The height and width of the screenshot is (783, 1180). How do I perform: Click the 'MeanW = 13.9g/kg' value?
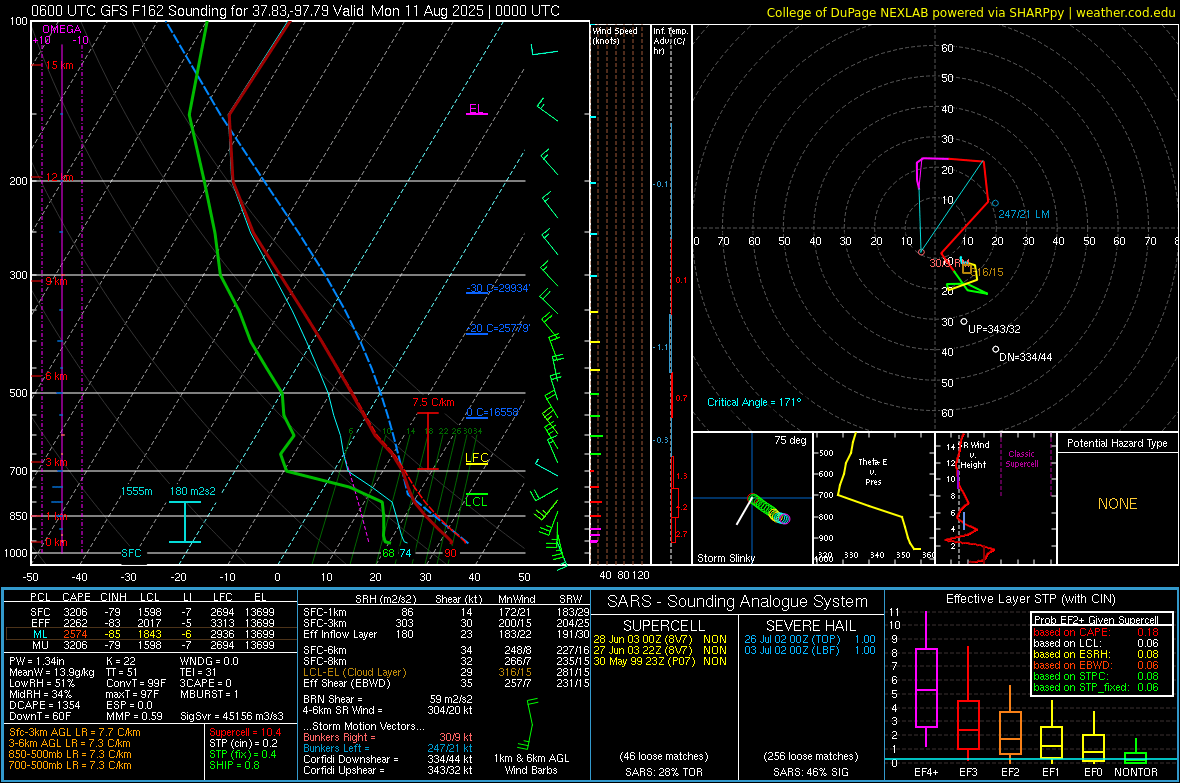[52, 672]
